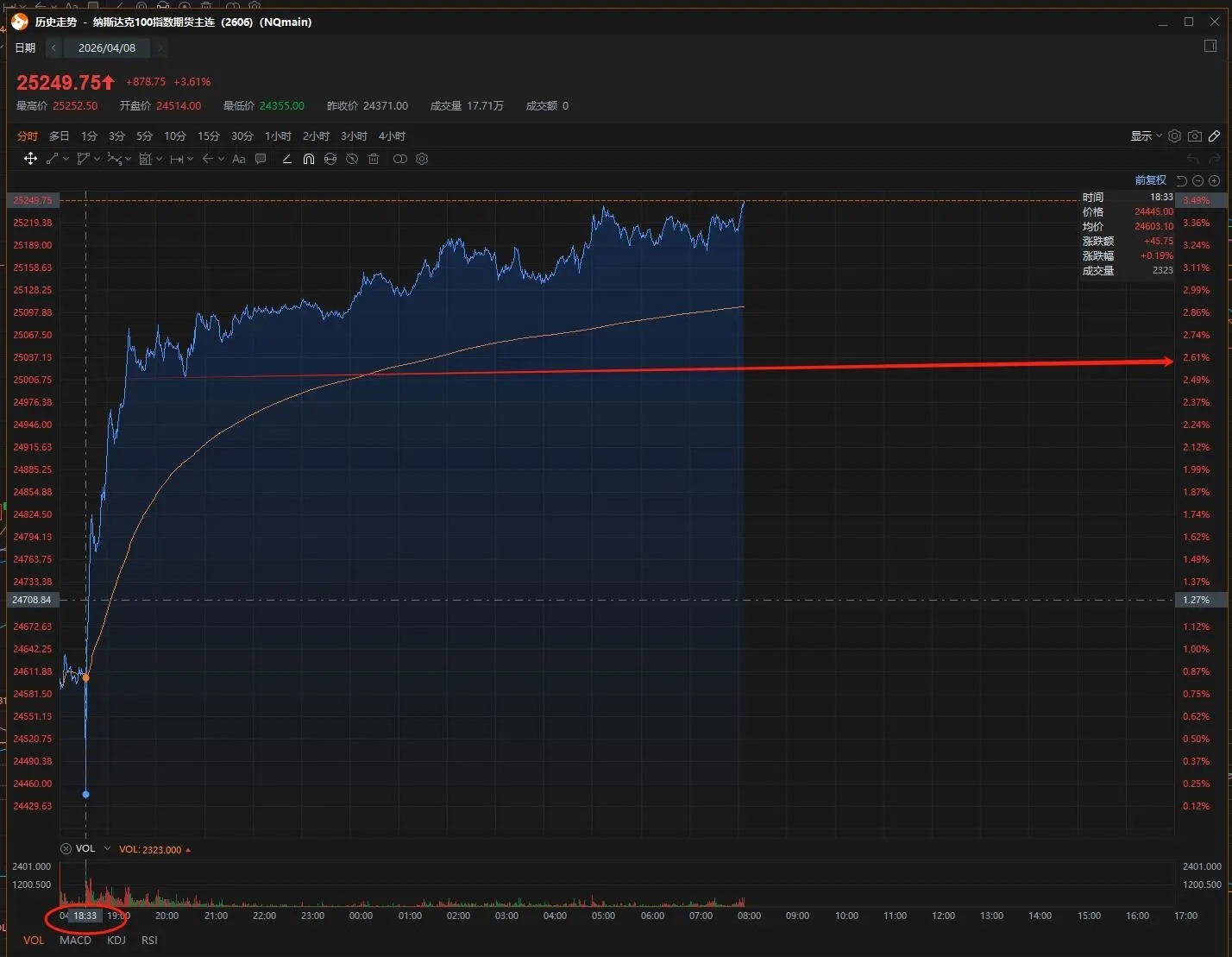Delete drawings with the trash icon
The height and width of the screenshot is (957, 1232).
374,159
